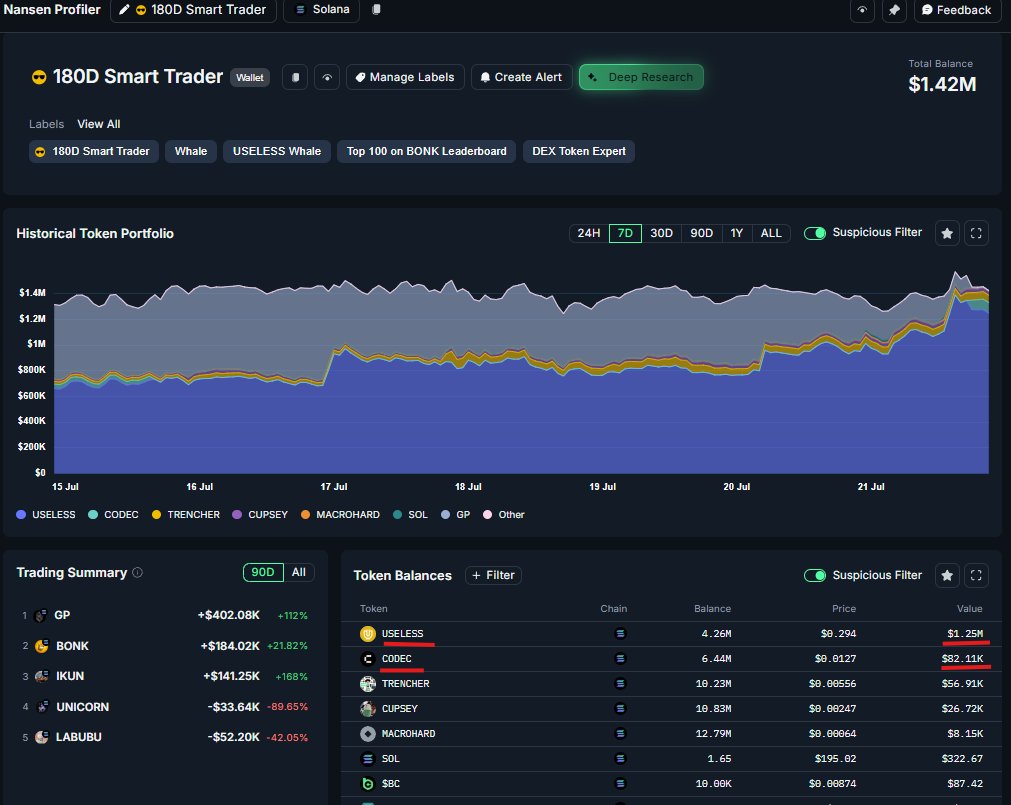Toggle MACROHARD series in chart legend
This screenshot has height=805, width=1011.
click(340, 515)
